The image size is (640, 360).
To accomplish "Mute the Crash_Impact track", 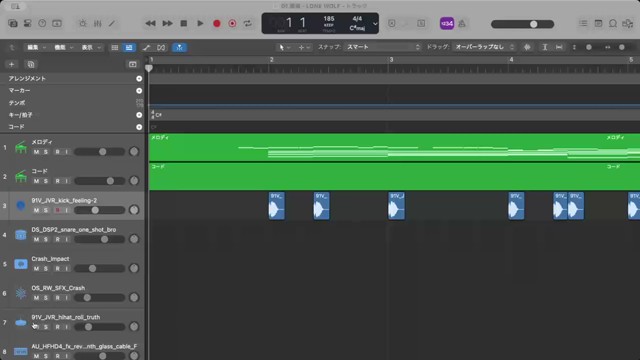I will [x=36, y=269].
